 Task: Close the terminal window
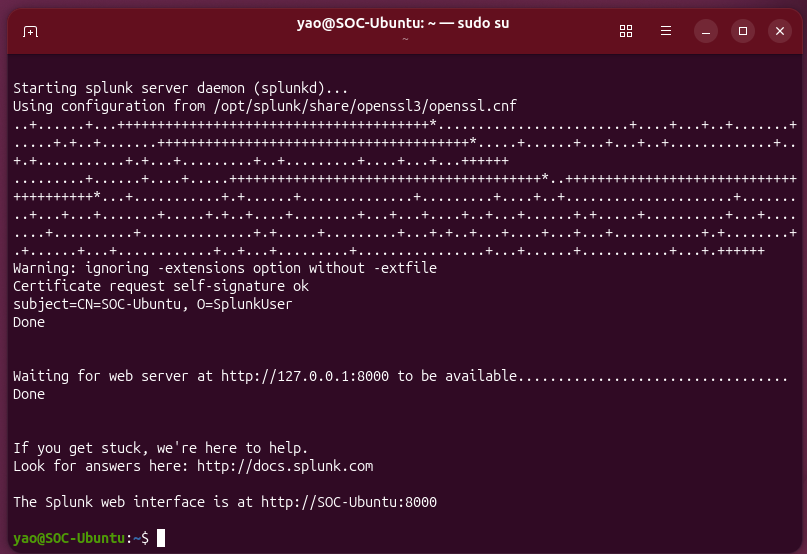pyautogui.click(x=780, y=31)
